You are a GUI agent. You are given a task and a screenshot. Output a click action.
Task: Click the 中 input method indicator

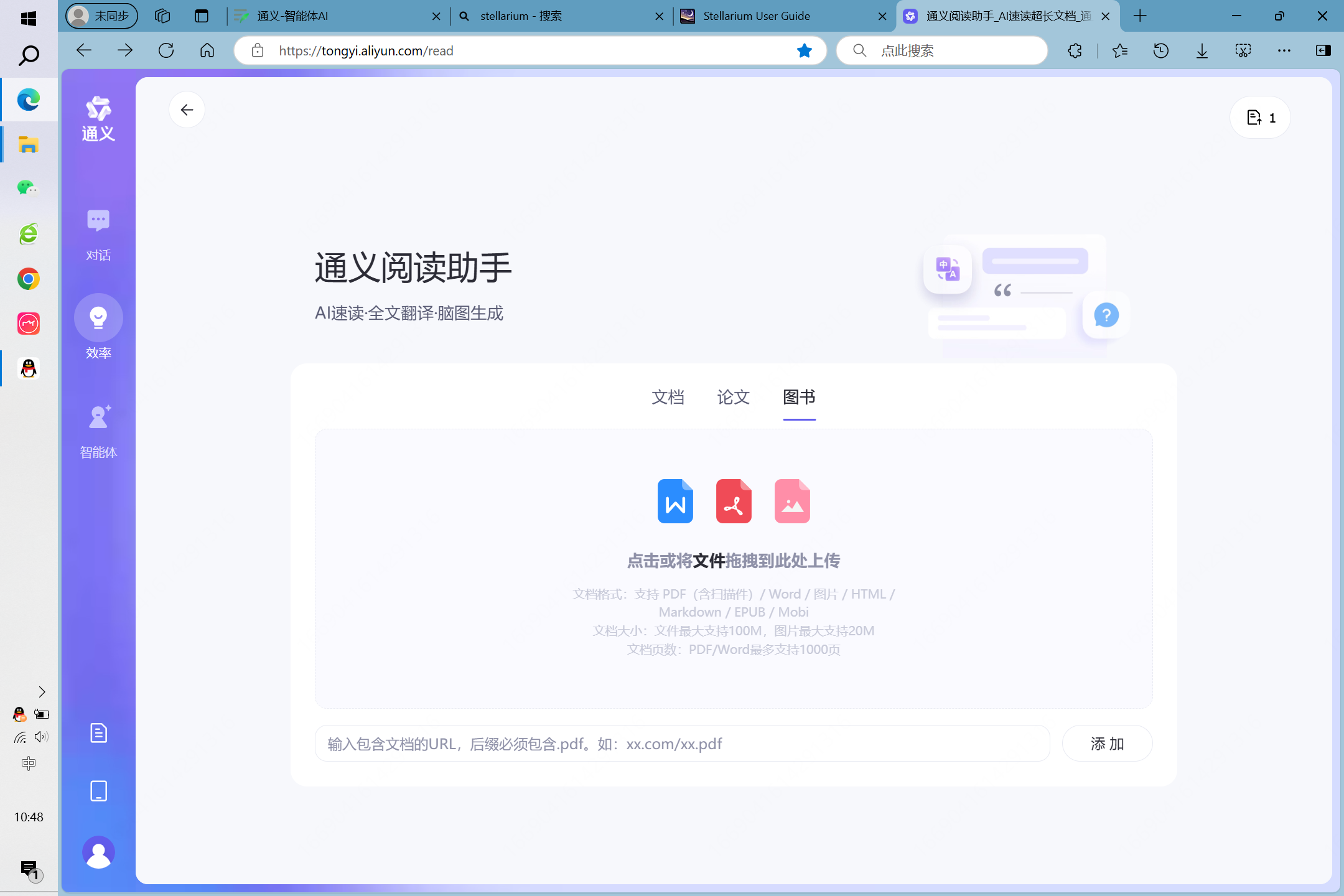[29, 763]
